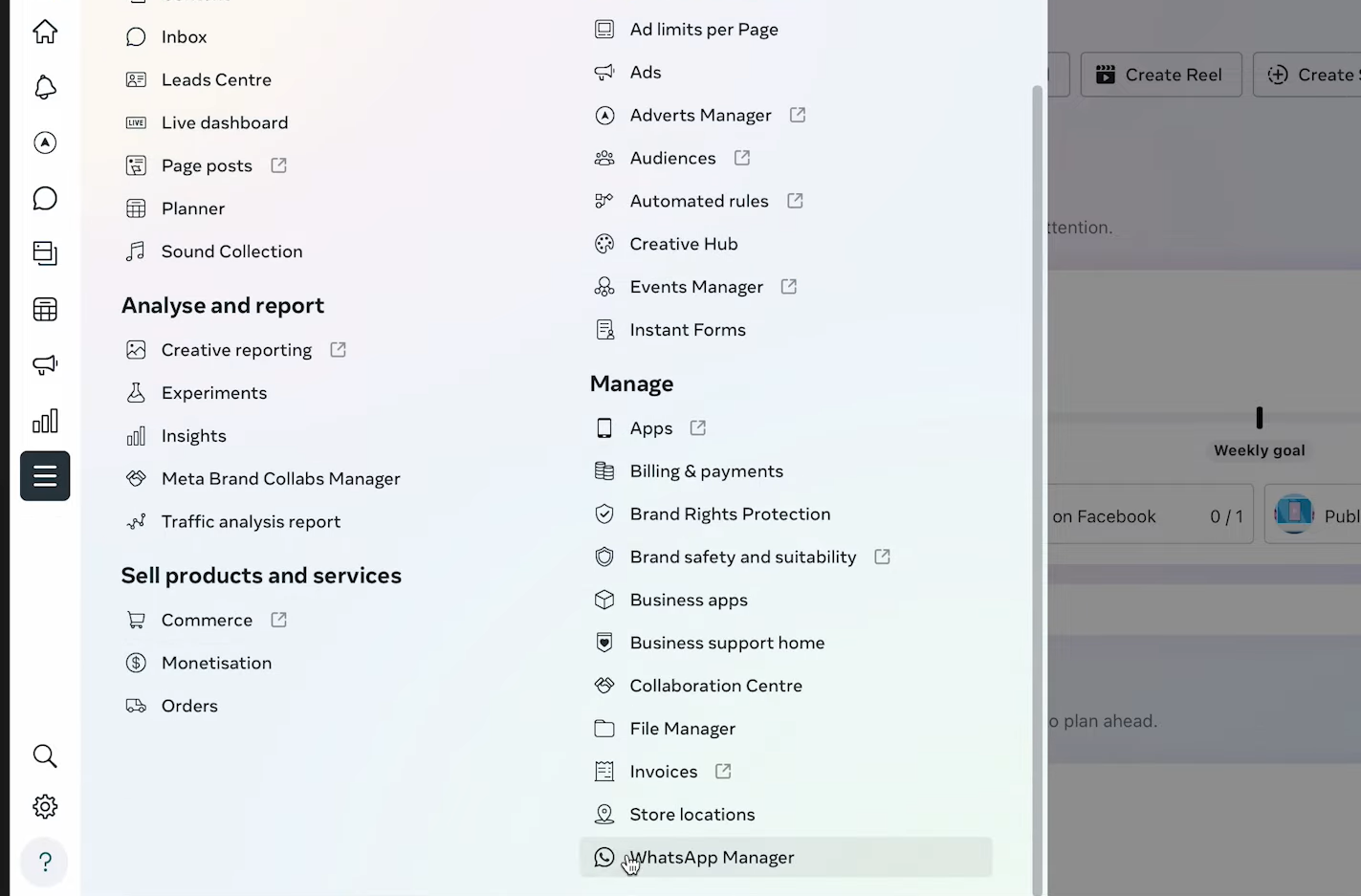Screen dimensions: 1361x896
Task: Open the Search magnifier icon in the sidebar
Action: [45, 756]
